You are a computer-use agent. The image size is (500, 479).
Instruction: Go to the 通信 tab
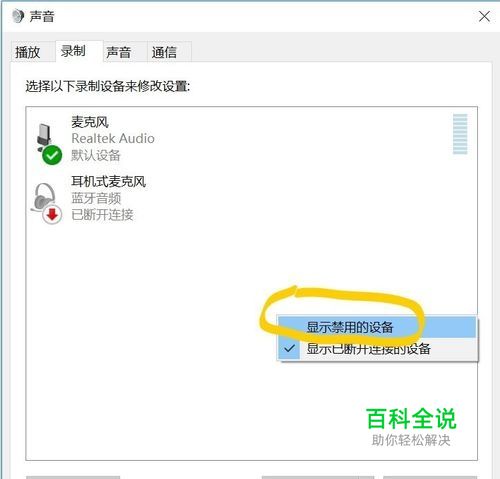click(x=164, y=52)
